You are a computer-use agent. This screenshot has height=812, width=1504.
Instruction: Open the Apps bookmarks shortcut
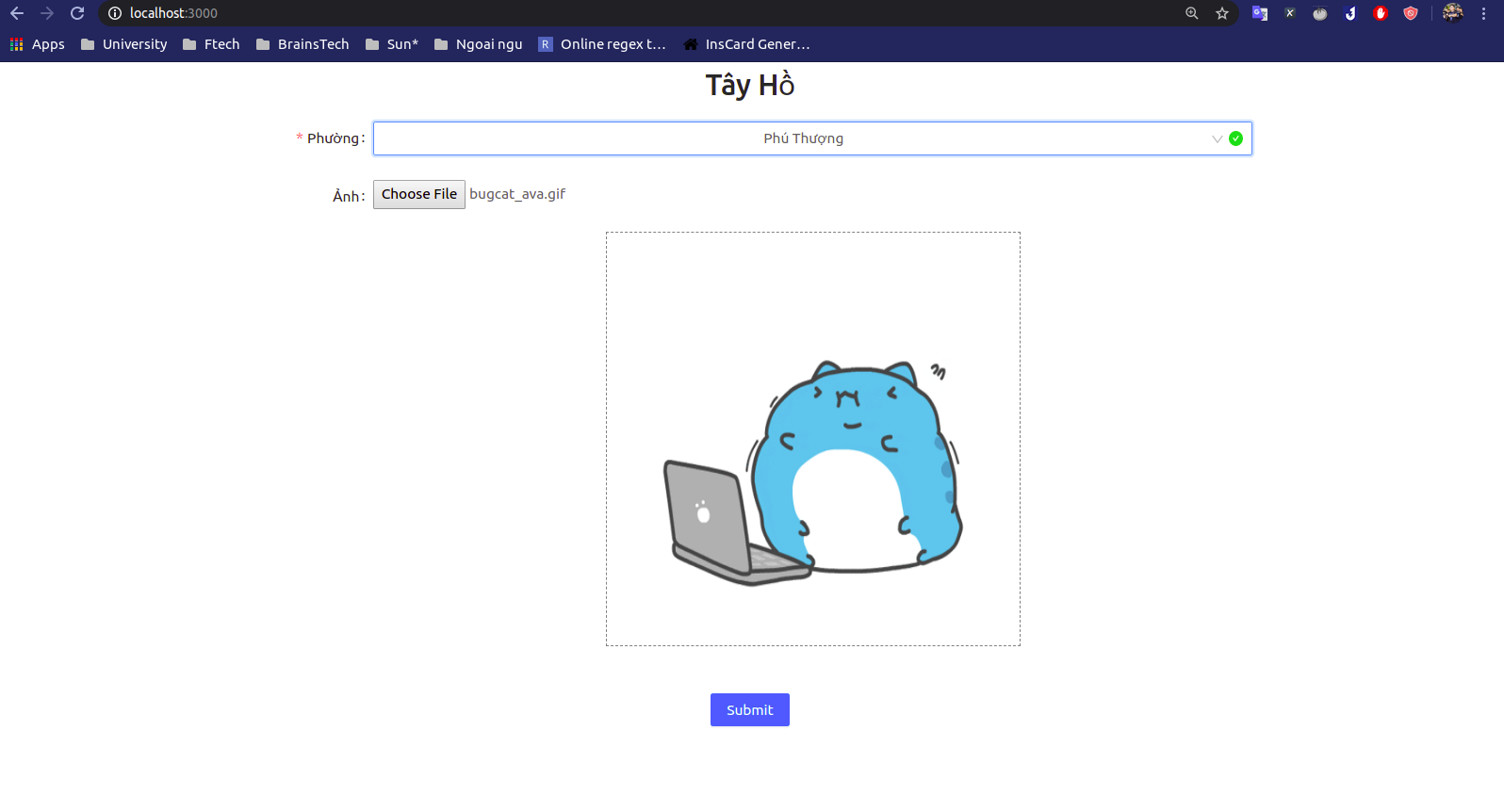click(38, 44)
